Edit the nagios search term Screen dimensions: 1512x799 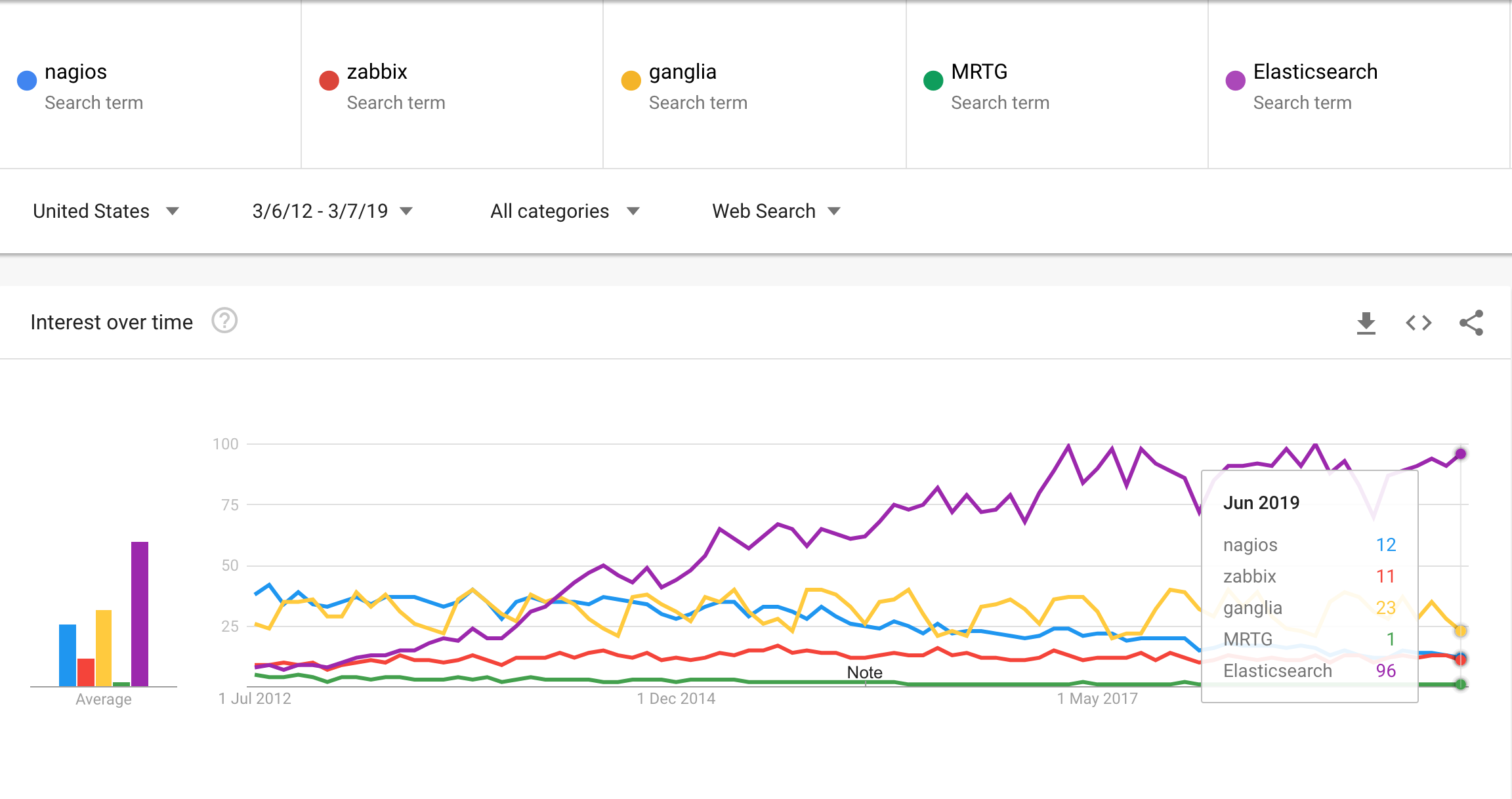[x=75, y=72]
